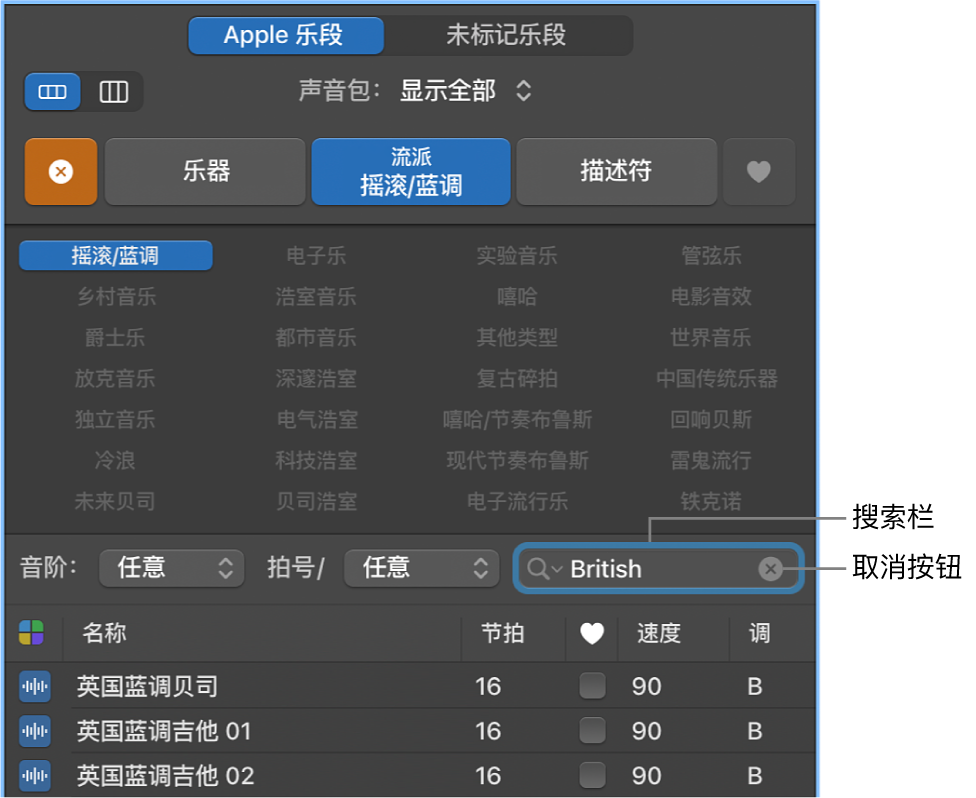Click the waveform icon beside 英国蓝调吉他 01

pyautogui.click(x=34, y=732)
